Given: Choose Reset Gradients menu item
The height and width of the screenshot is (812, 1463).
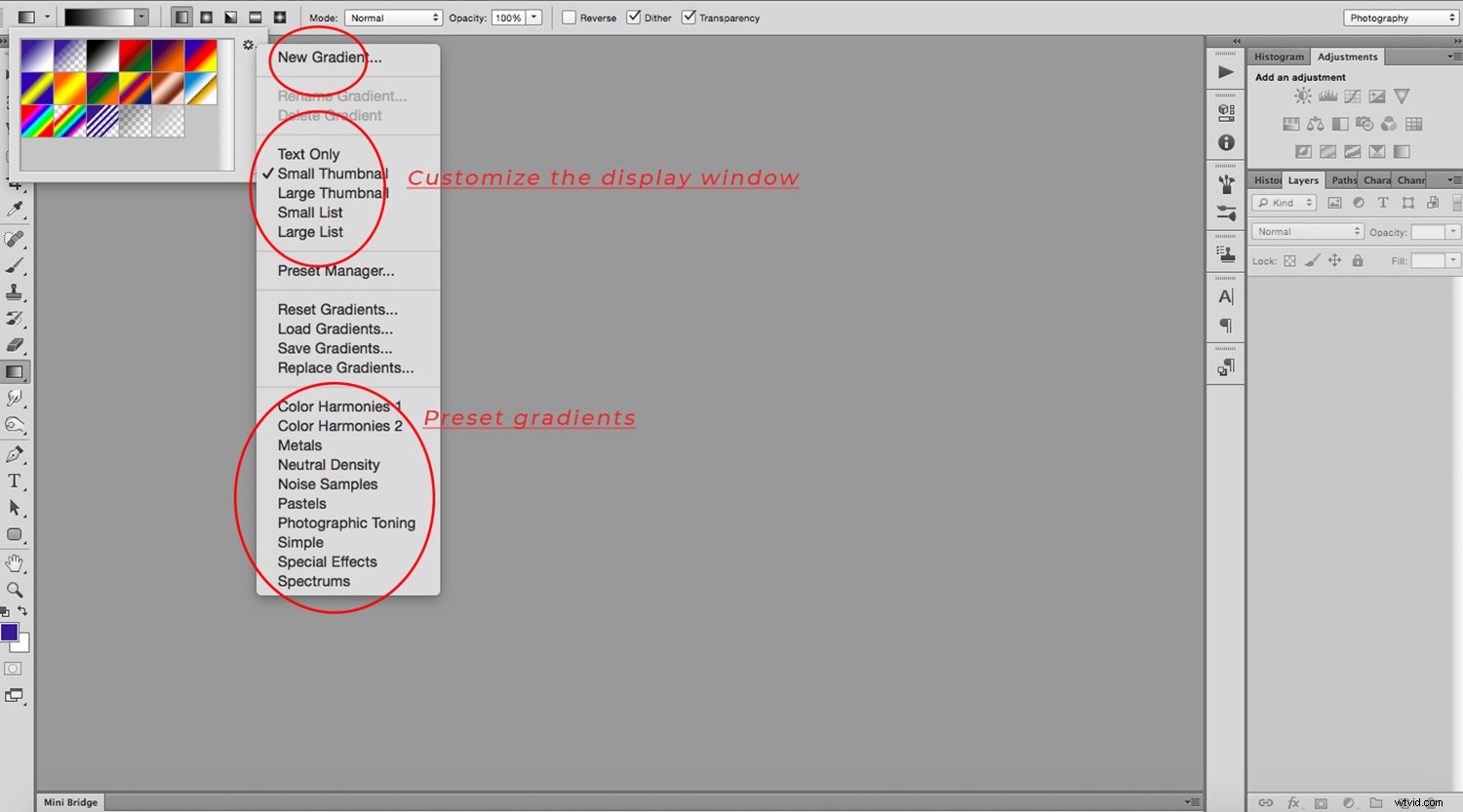Looking at the screenshot, I should tap(337, 309).
